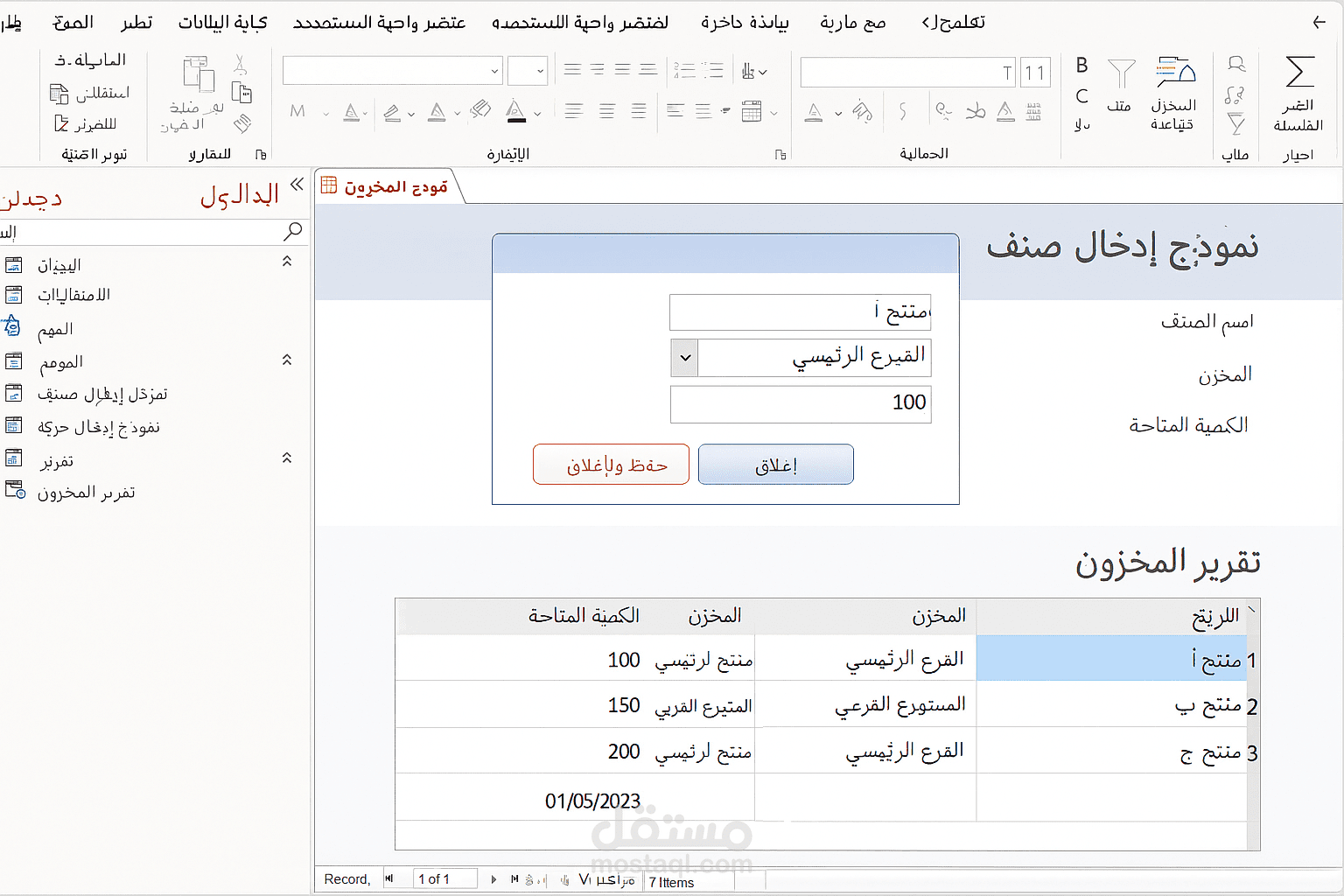Click the حفظ والإغلاق button

tap(611, 464)
